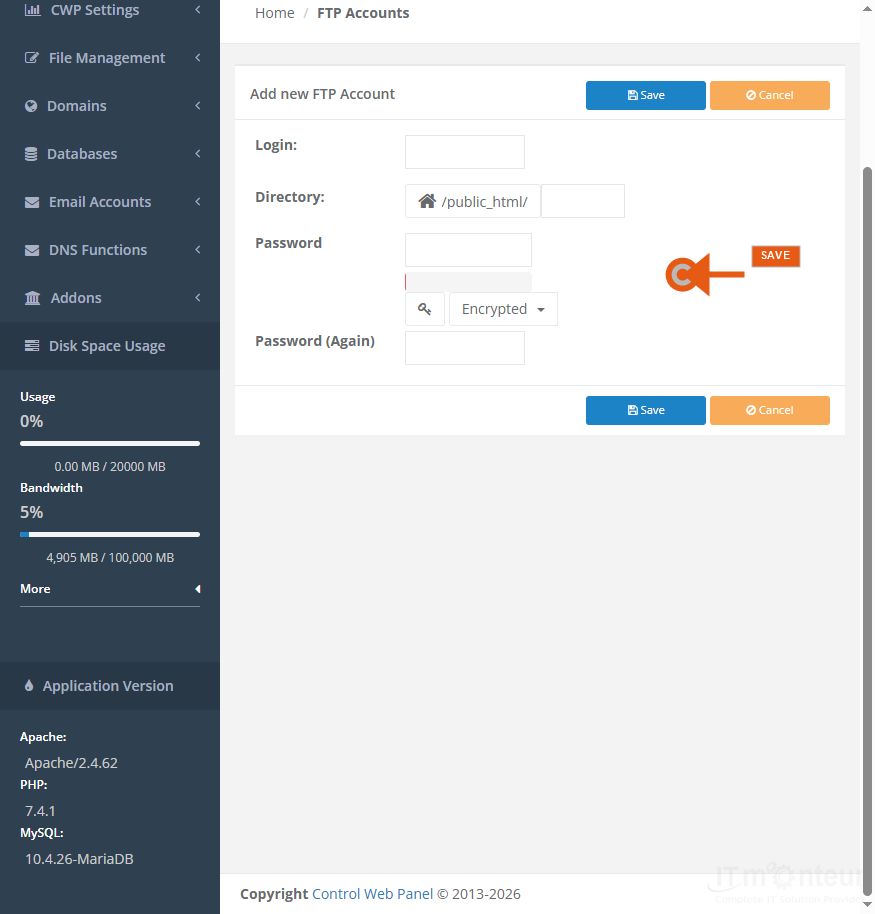
Task: Open the Encrypted dropdown
Action: coord(503,309)
